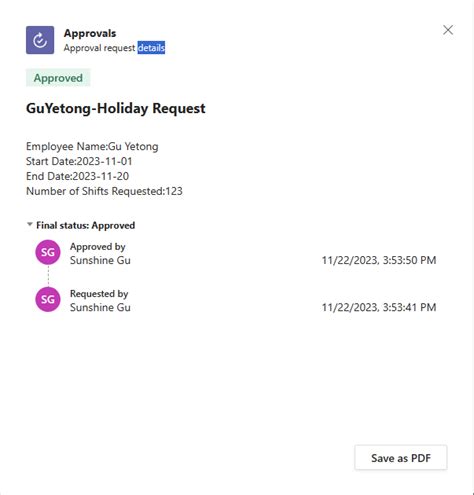The image size is (474, 495).
Task: Click the GuYetong-Holiday Request title
Action: pos(116,108)
